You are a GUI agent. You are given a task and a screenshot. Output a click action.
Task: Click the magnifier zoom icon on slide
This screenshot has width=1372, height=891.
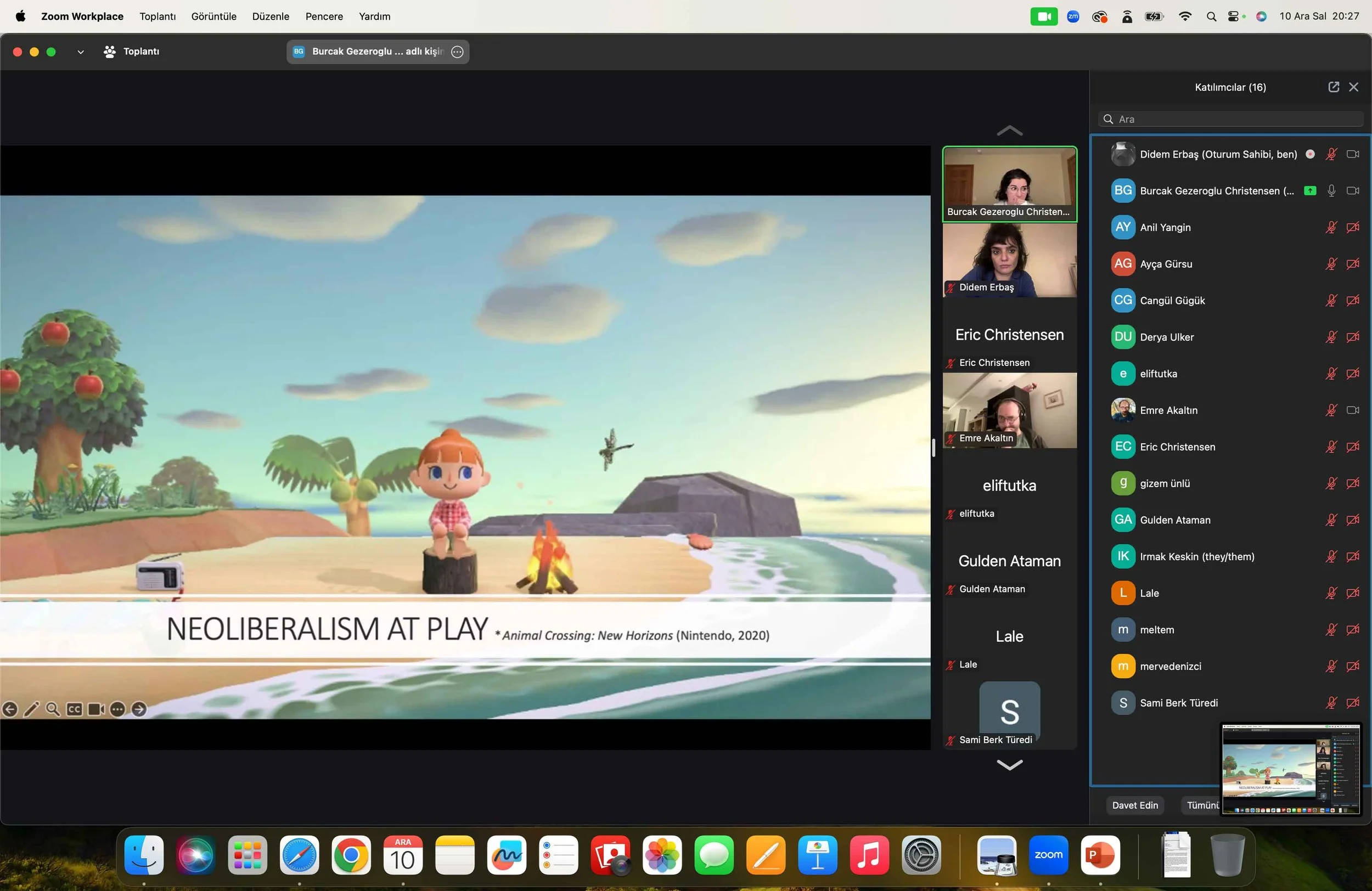pyautogui.click(x=53, y=709)
